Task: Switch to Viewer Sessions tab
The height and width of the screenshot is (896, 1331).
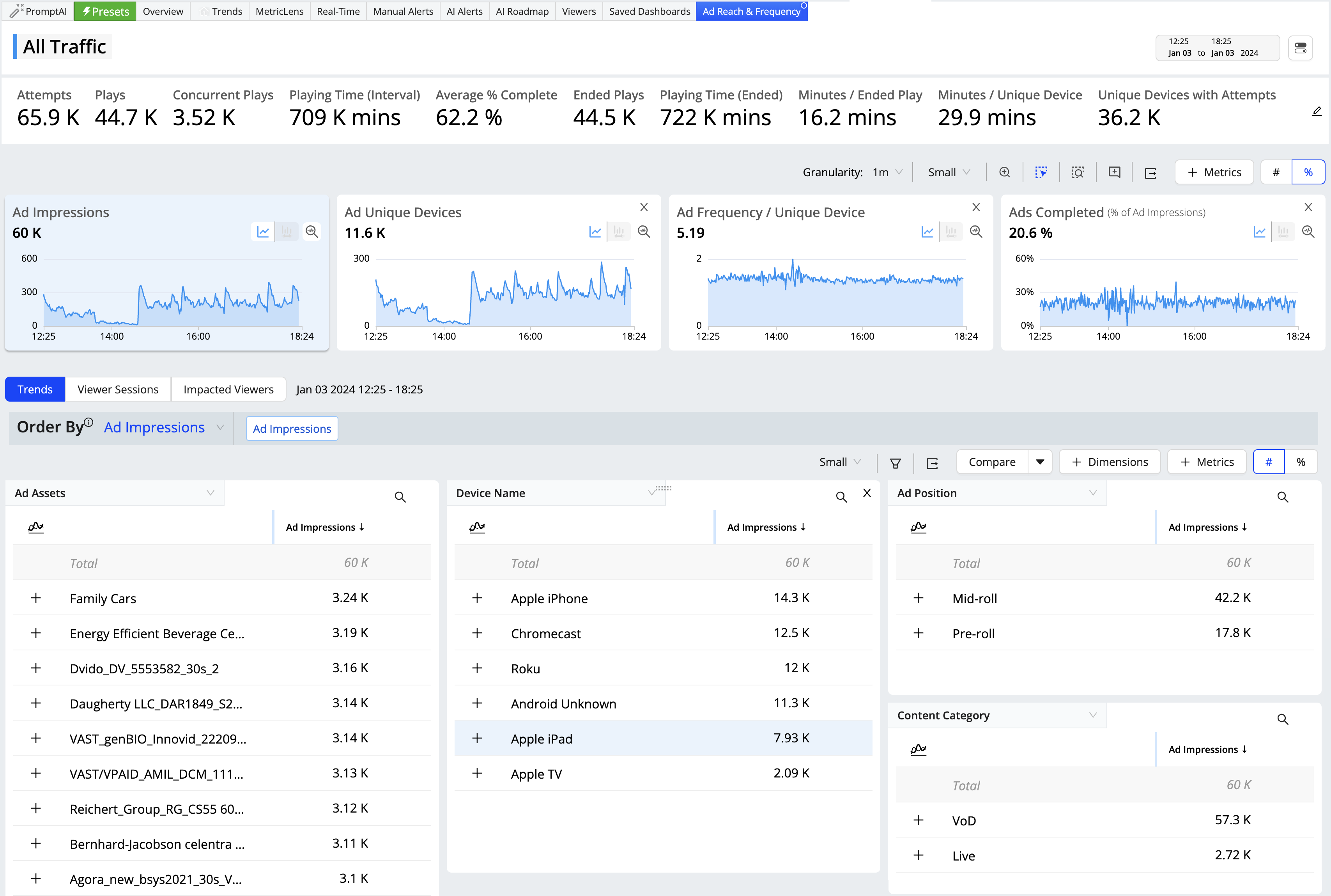Action: [x=118, y=389]
